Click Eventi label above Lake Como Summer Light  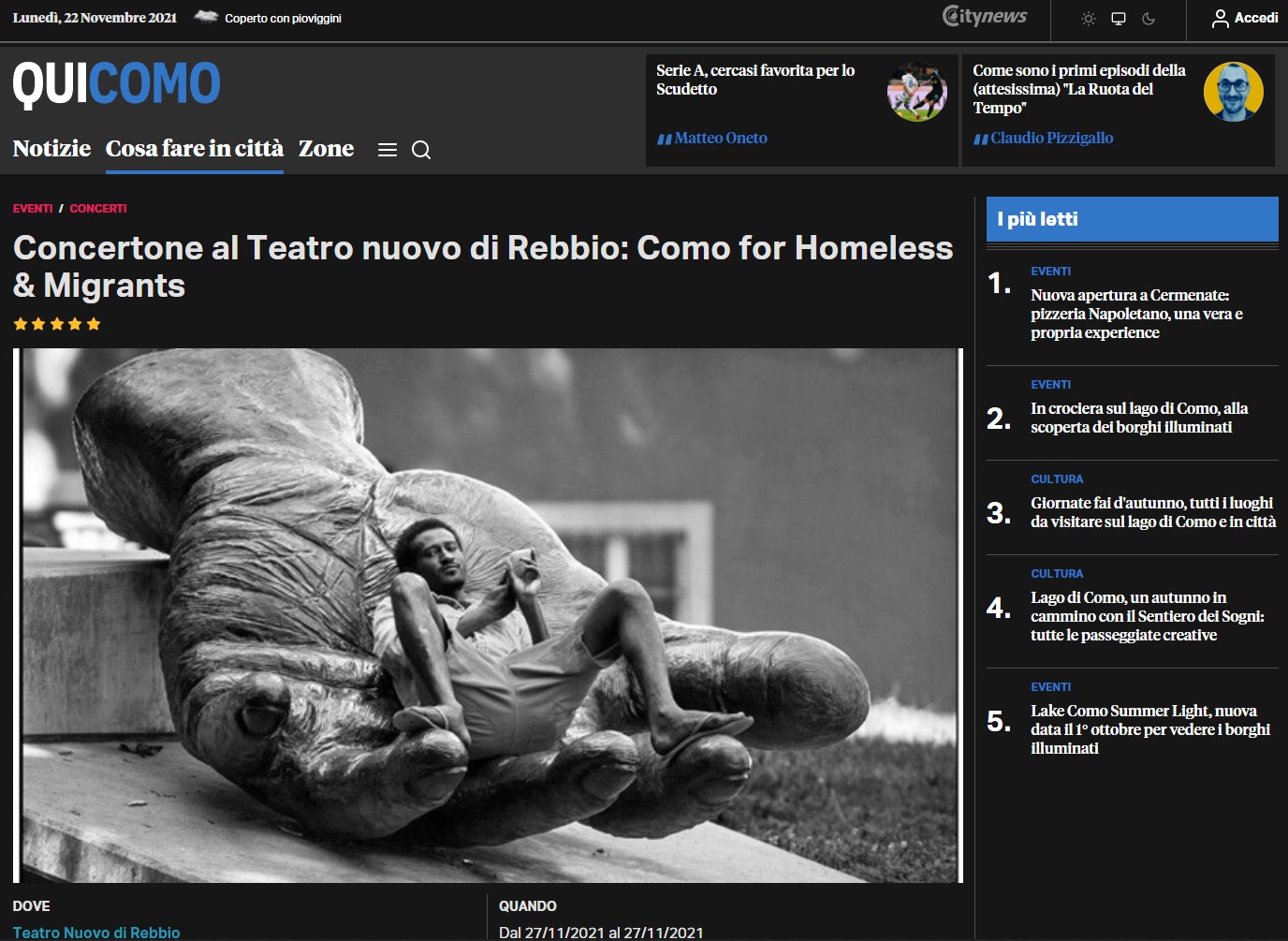pos(1050,687)
